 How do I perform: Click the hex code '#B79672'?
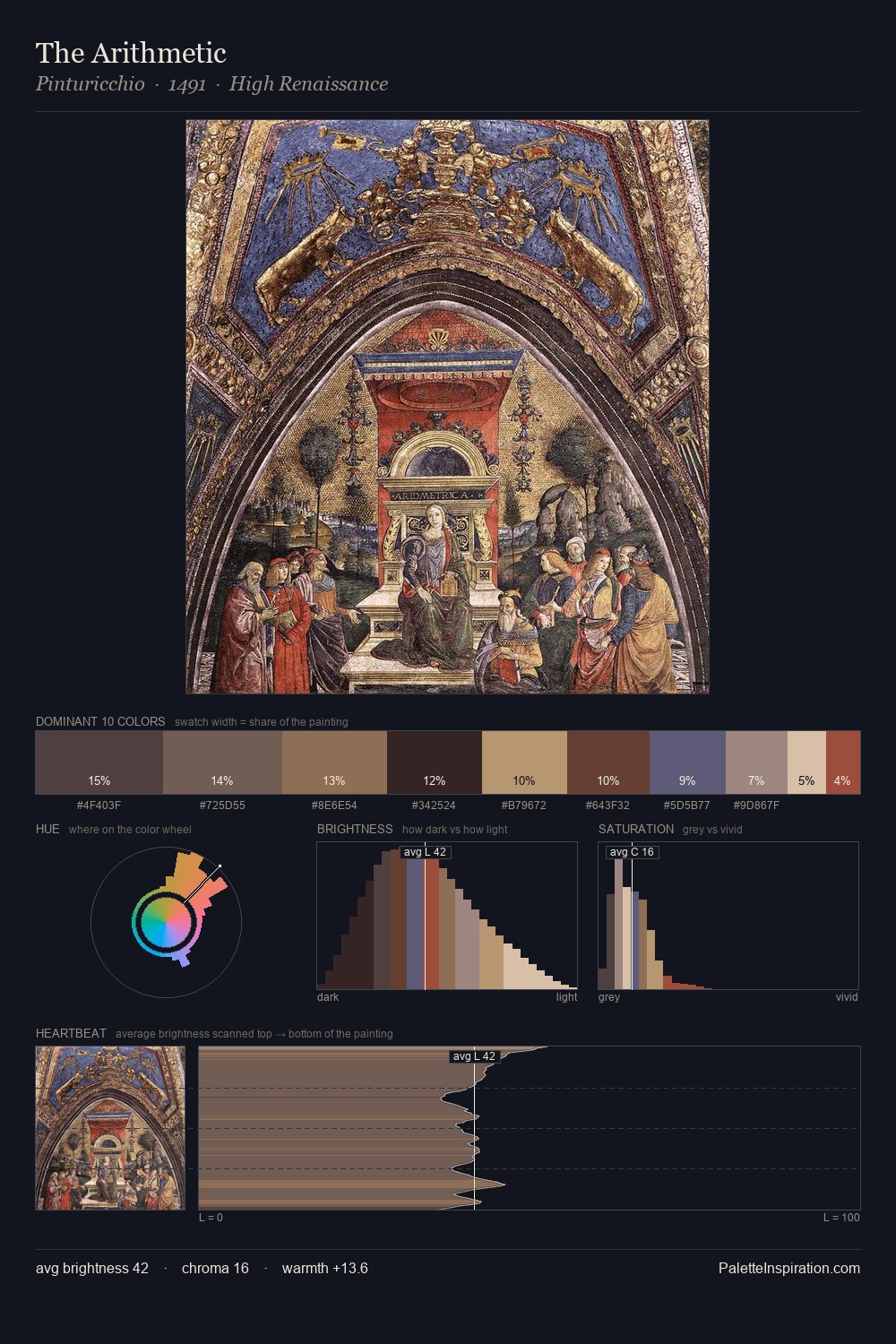(524, 805)
